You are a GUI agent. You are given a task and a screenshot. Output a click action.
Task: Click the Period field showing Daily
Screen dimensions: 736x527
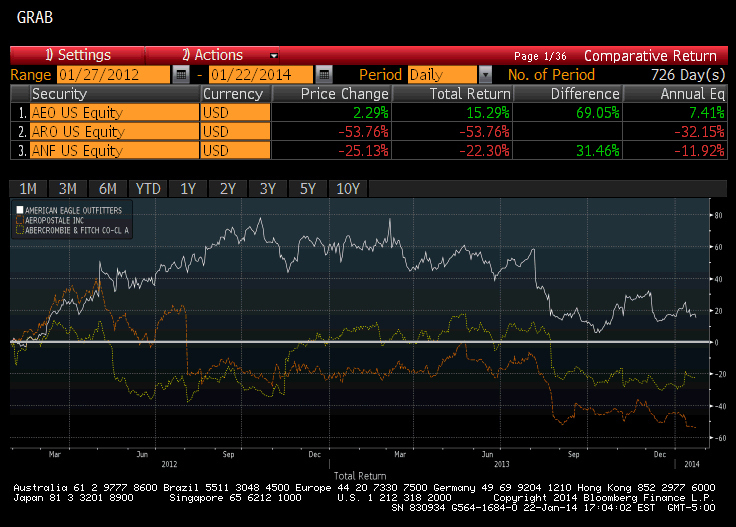point(442,75)
